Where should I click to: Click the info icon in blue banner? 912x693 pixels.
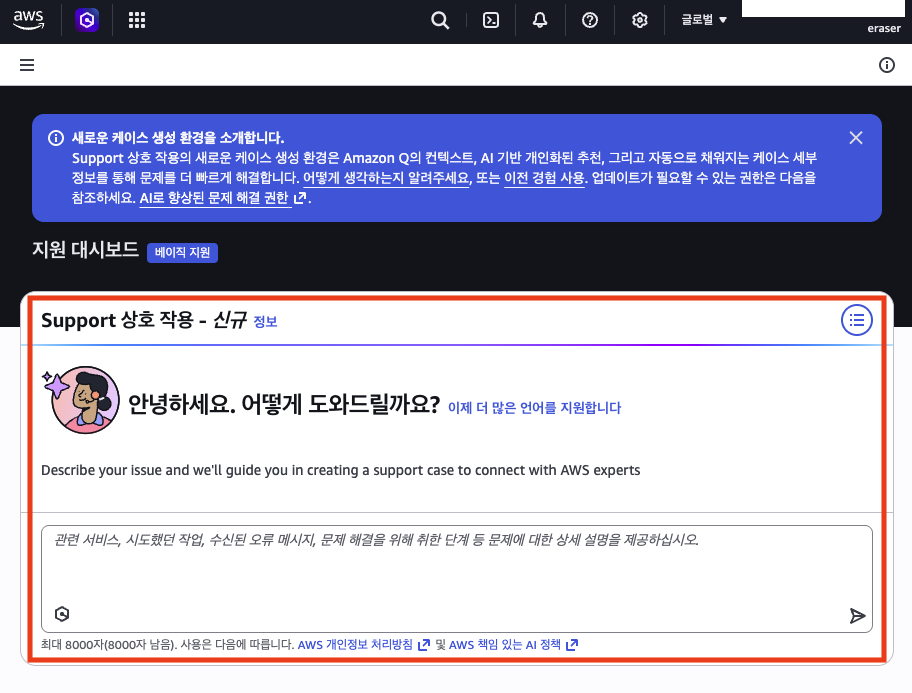[56, 138]
